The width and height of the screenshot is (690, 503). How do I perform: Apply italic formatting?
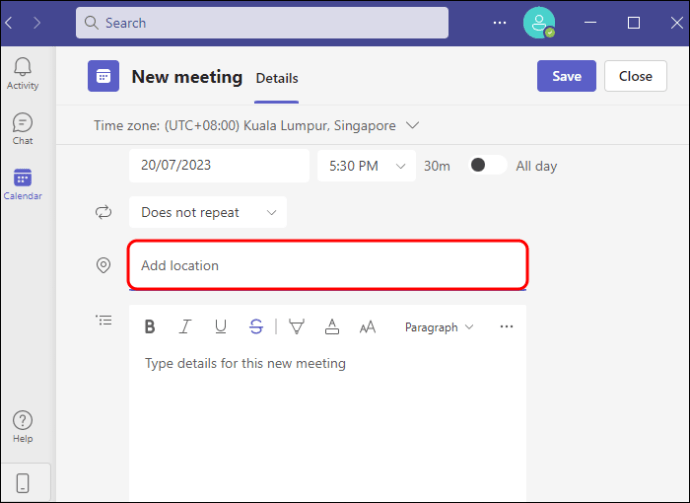[185, 327]
